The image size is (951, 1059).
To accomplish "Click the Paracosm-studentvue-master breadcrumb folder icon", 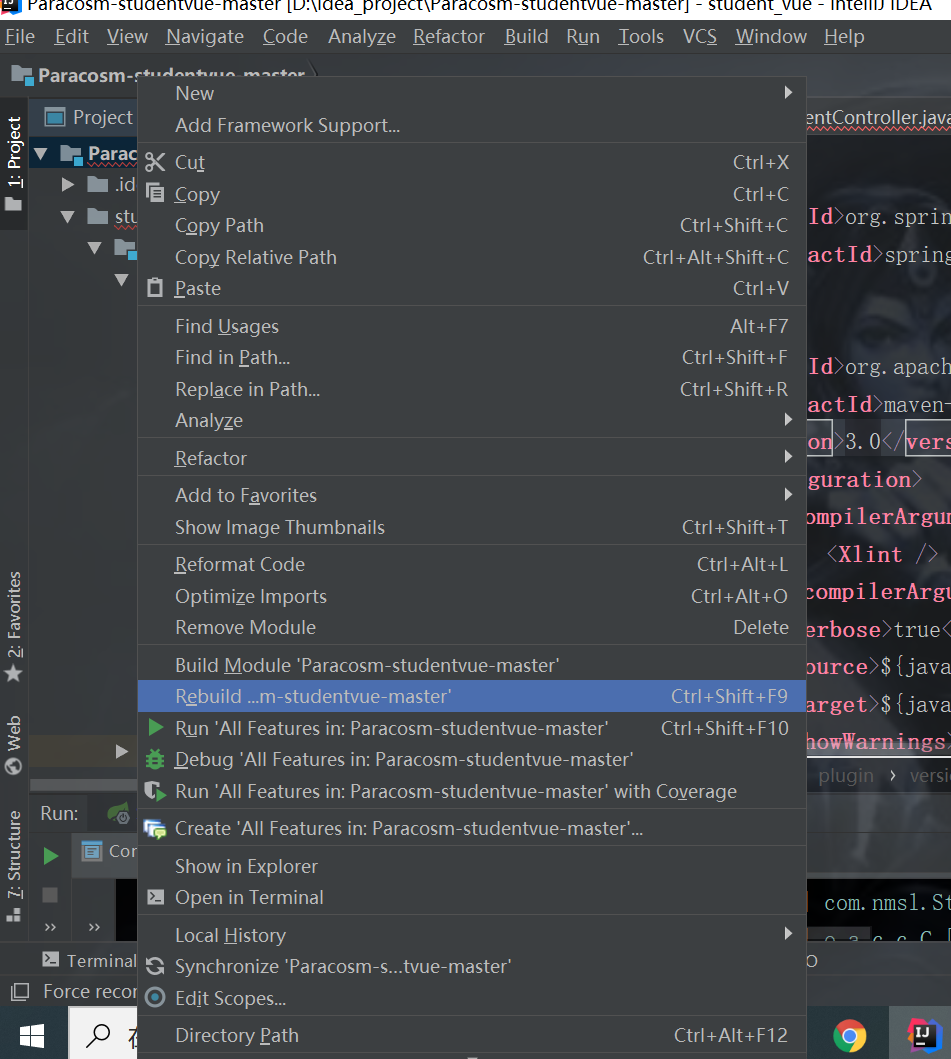I will 22,75.
